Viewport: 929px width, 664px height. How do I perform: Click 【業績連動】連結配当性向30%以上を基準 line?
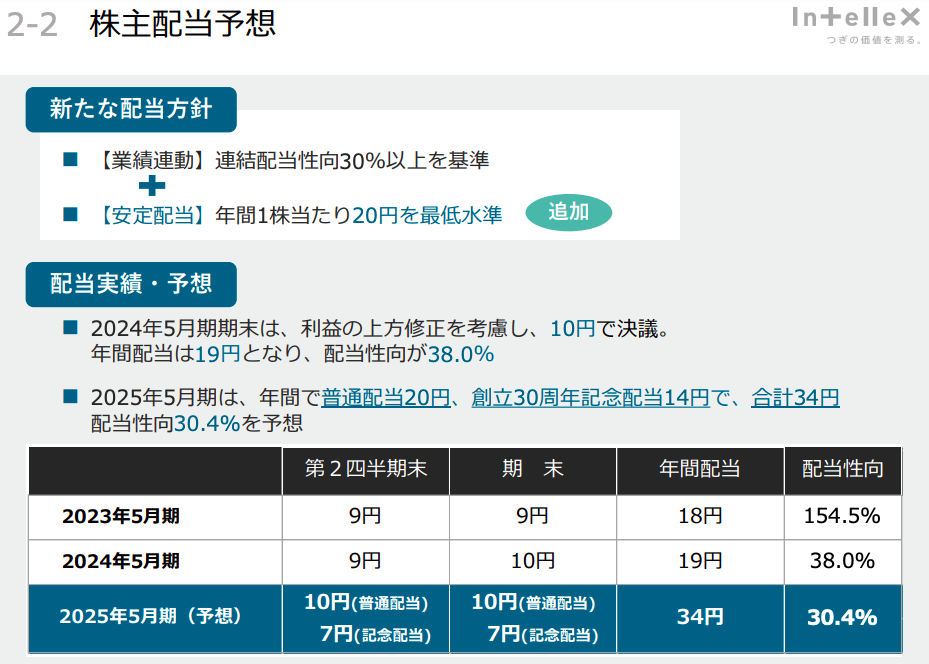coord(293,160)
